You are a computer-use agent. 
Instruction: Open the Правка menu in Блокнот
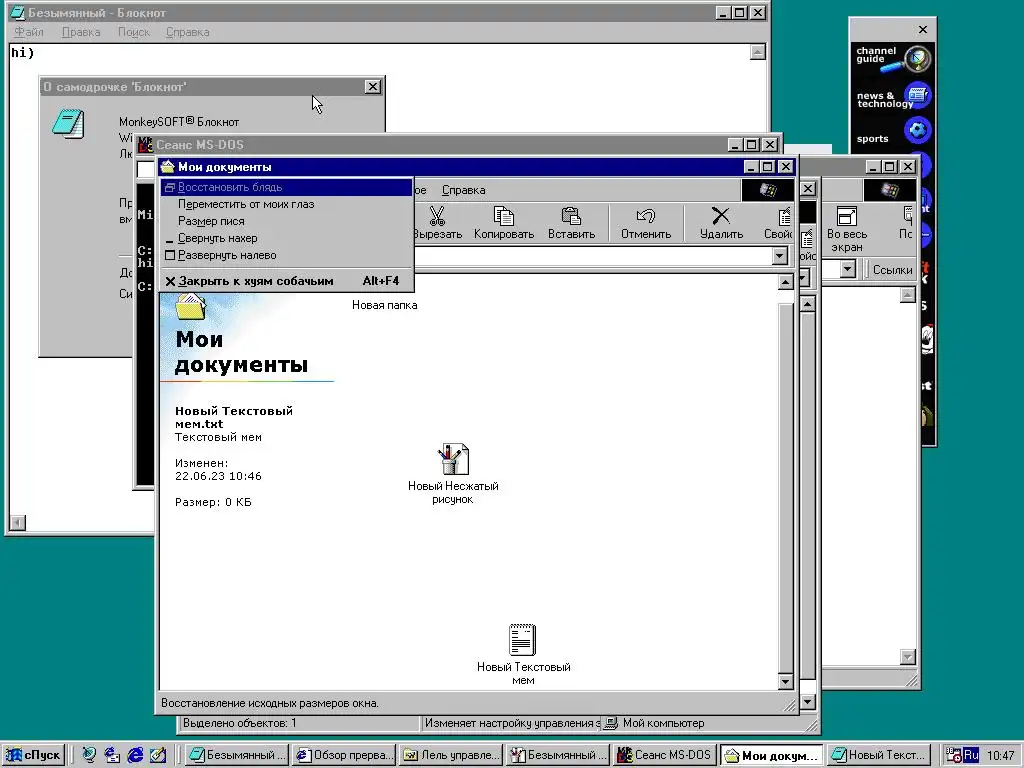[81, 32]
